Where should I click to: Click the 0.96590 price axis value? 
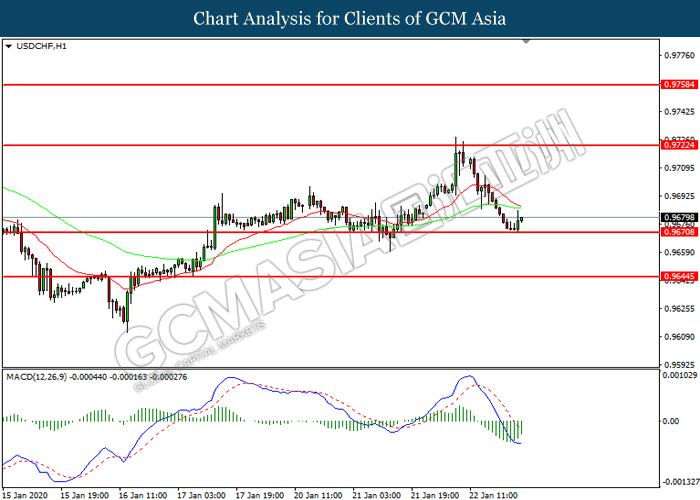pos(679,252)
